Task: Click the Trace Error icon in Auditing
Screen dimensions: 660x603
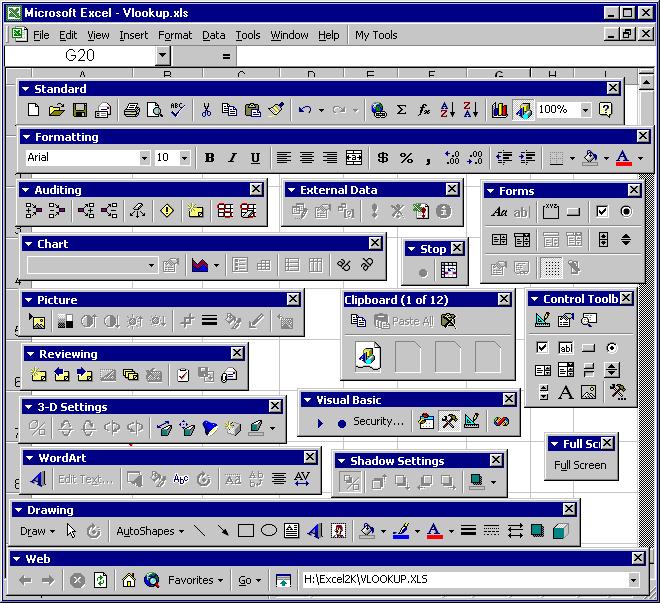Action: pos(167,210)
